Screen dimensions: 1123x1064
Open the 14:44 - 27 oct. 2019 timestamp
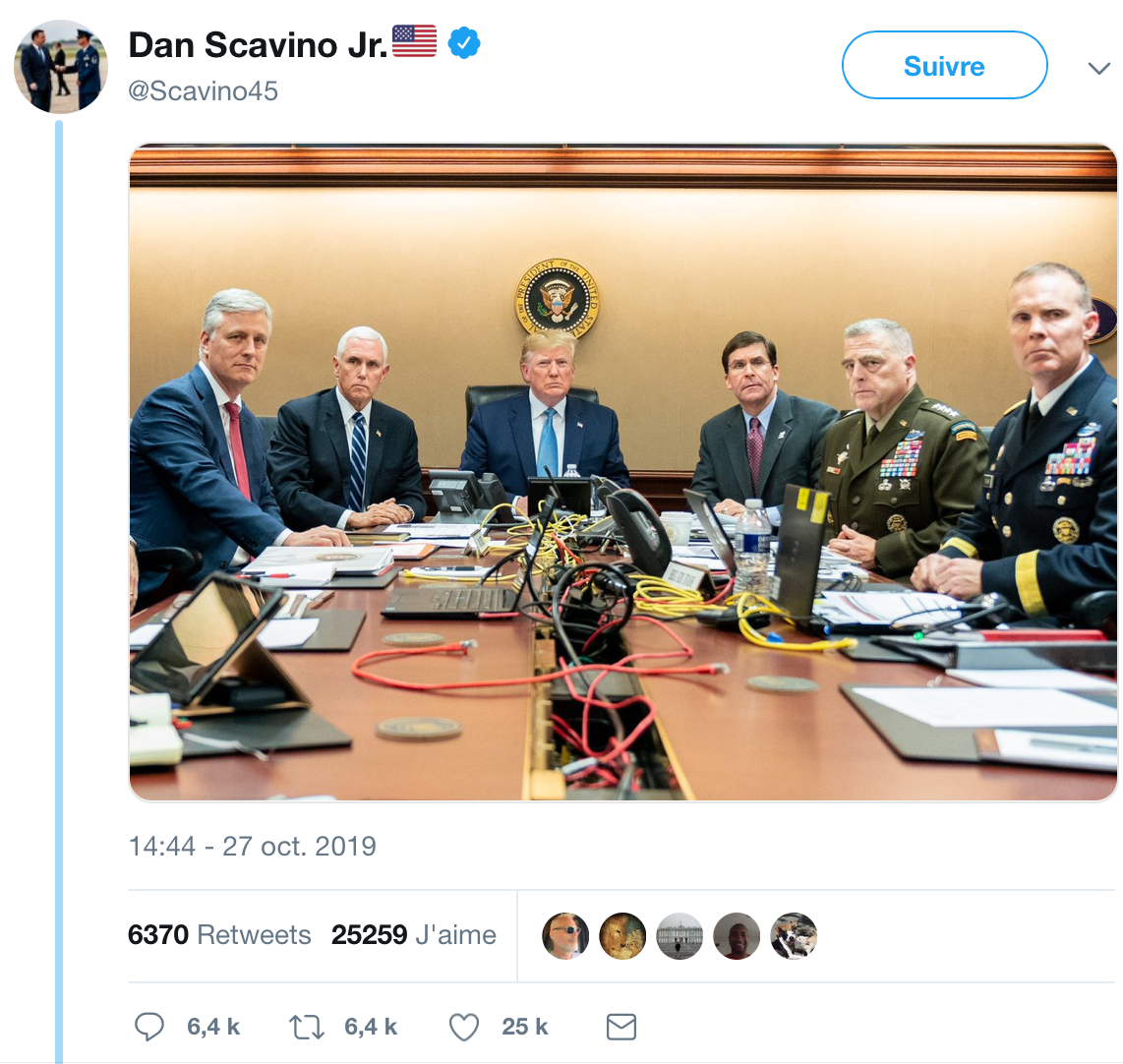(x=253, y=847)
